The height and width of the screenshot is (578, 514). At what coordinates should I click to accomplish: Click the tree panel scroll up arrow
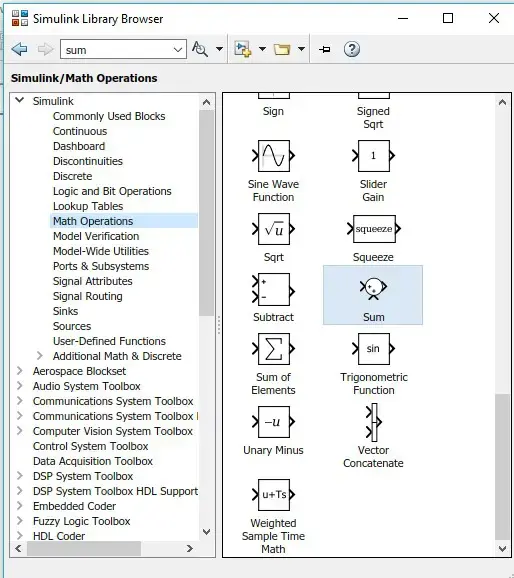click(206, 102)
